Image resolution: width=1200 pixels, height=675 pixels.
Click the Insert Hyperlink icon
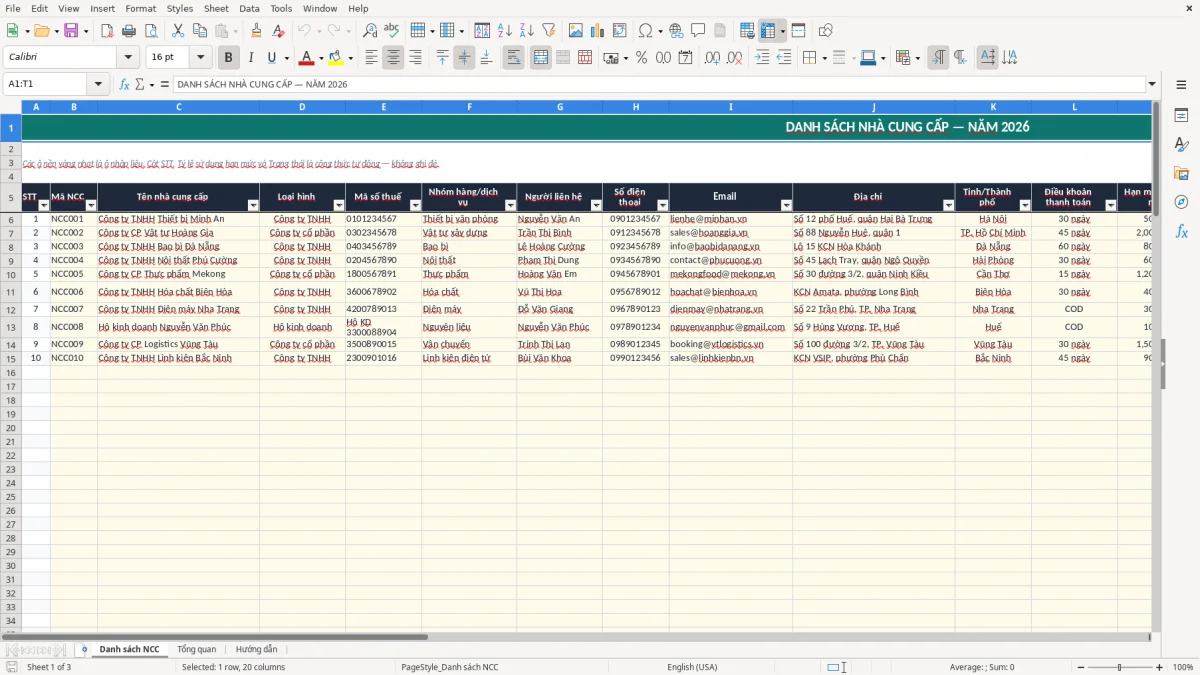676,31
